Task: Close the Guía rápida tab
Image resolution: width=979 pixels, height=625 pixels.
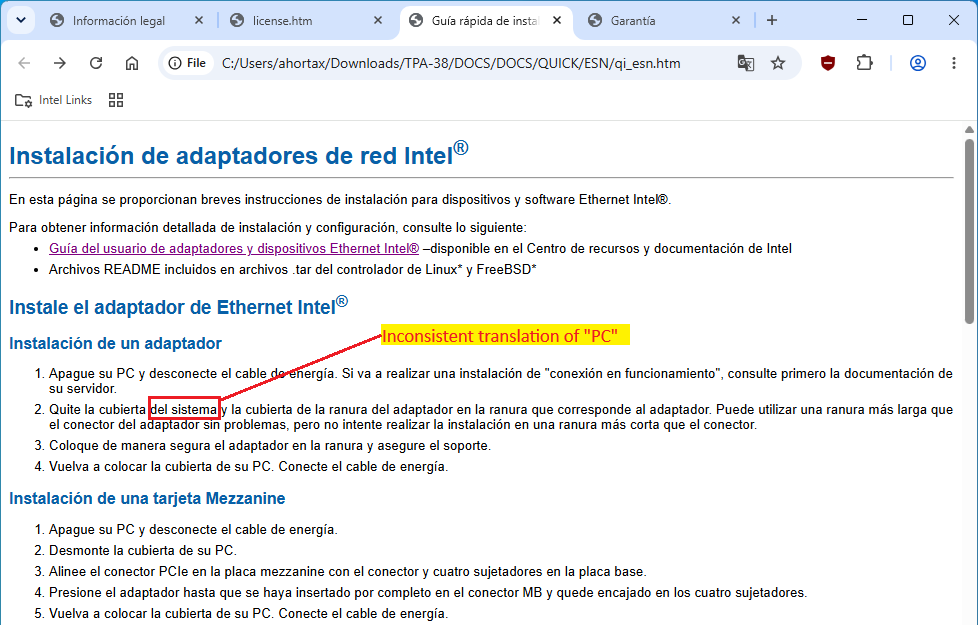Action: [x=557, y=21]
